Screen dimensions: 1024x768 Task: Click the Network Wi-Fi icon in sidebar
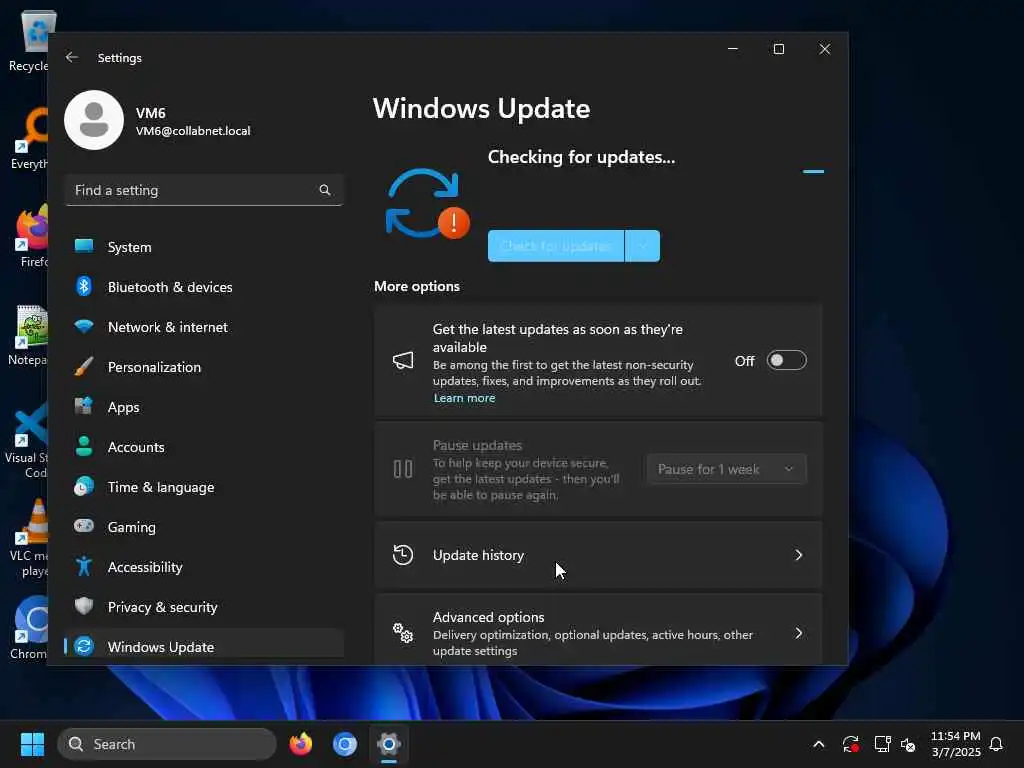click(84, 326)
